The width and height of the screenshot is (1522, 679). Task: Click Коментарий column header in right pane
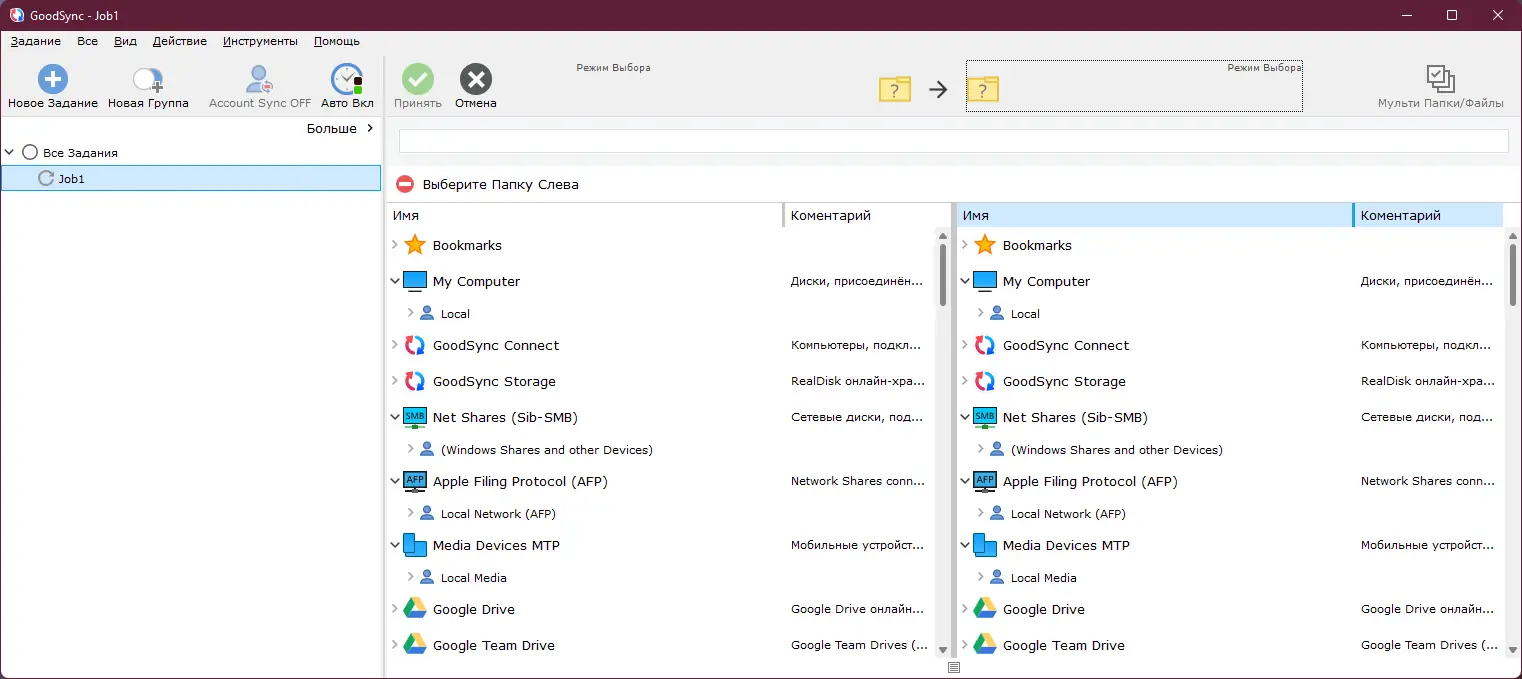point(1429,215)
